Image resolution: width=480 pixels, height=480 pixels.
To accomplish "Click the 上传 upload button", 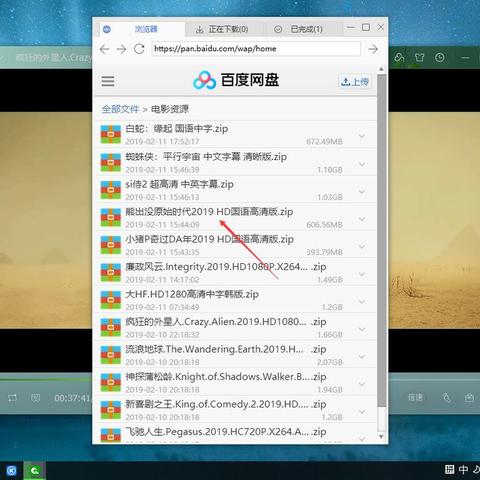I will 355,81.
